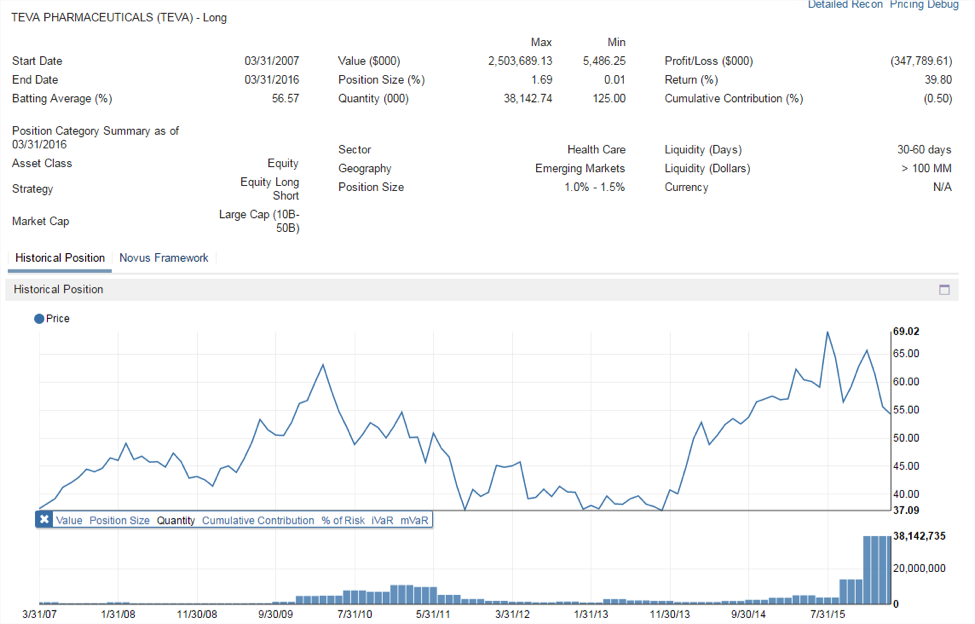975x624 pixels.
Task: Open the Pricing Debug link
Action: pos(924,4)
